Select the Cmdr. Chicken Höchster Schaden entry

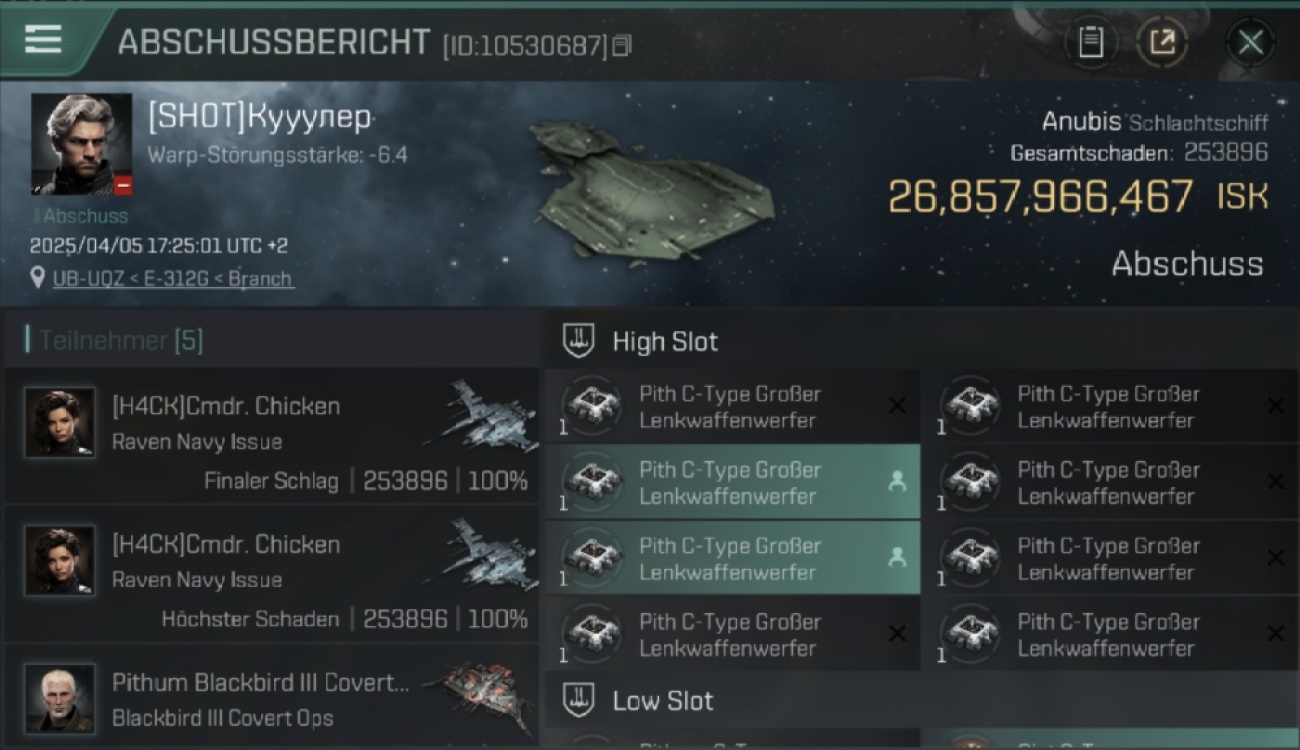[x=272, y=574]
